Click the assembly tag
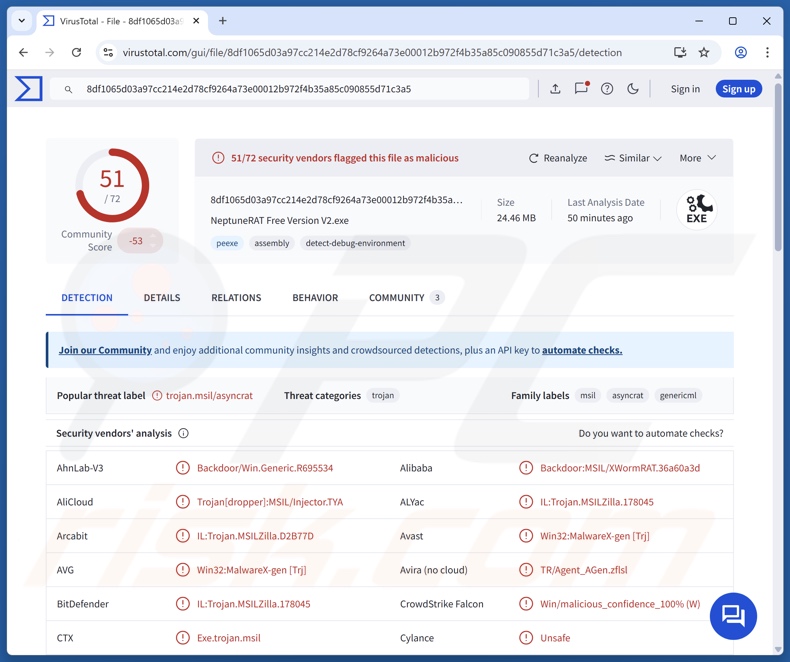 pos(272,243)
